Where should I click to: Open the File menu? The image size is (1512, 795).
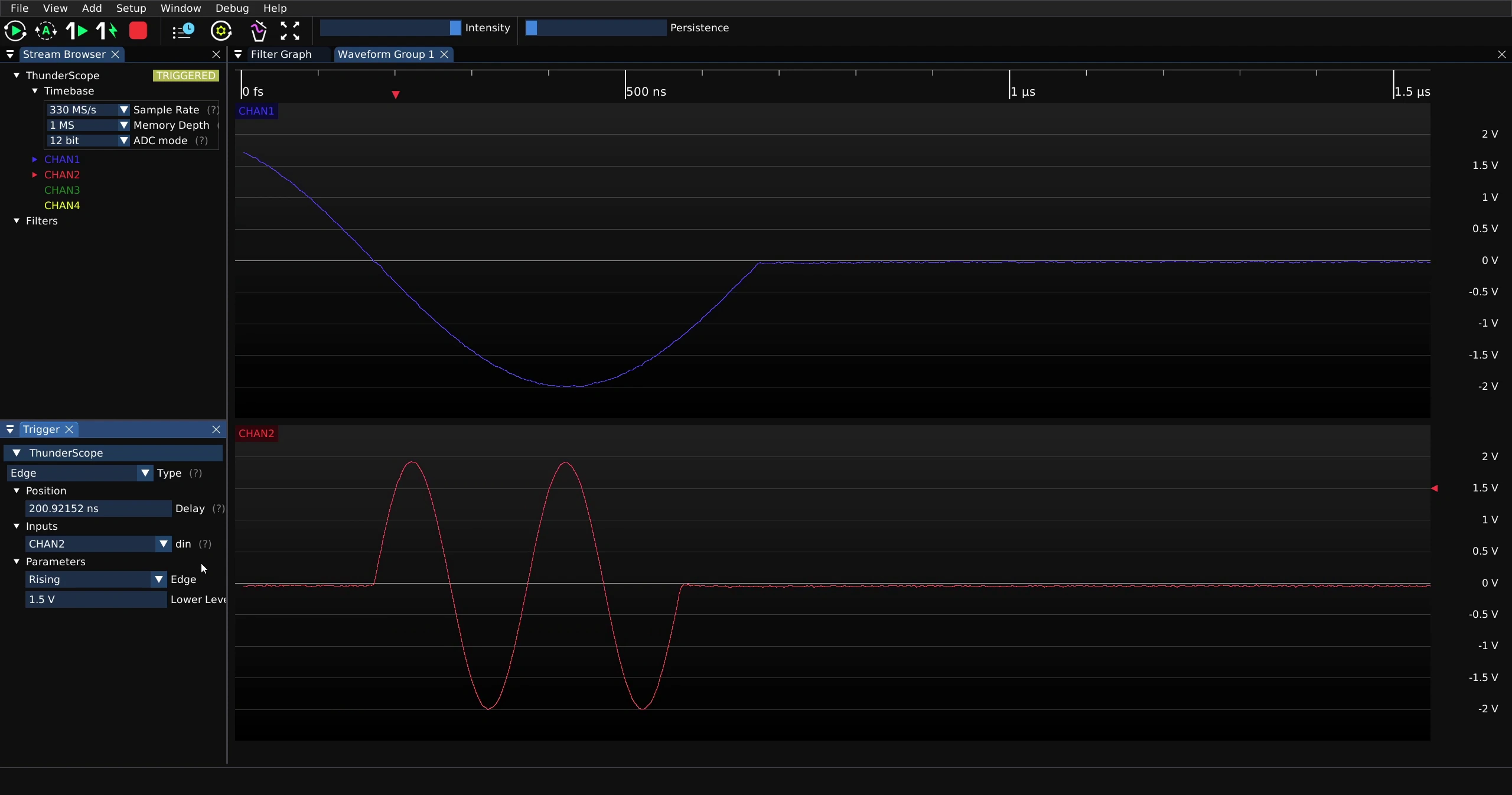tap(19, 8)
